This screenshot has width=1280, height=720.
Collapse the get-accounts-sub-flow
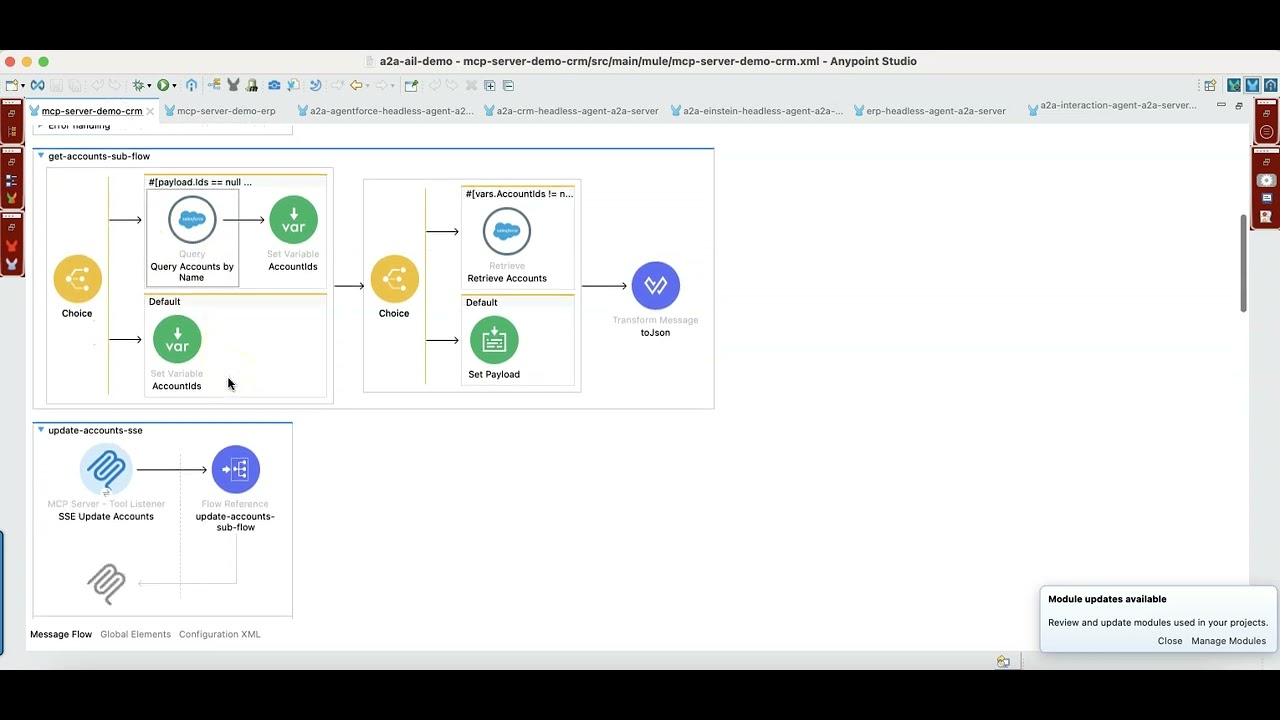click(x=40, y=156)
